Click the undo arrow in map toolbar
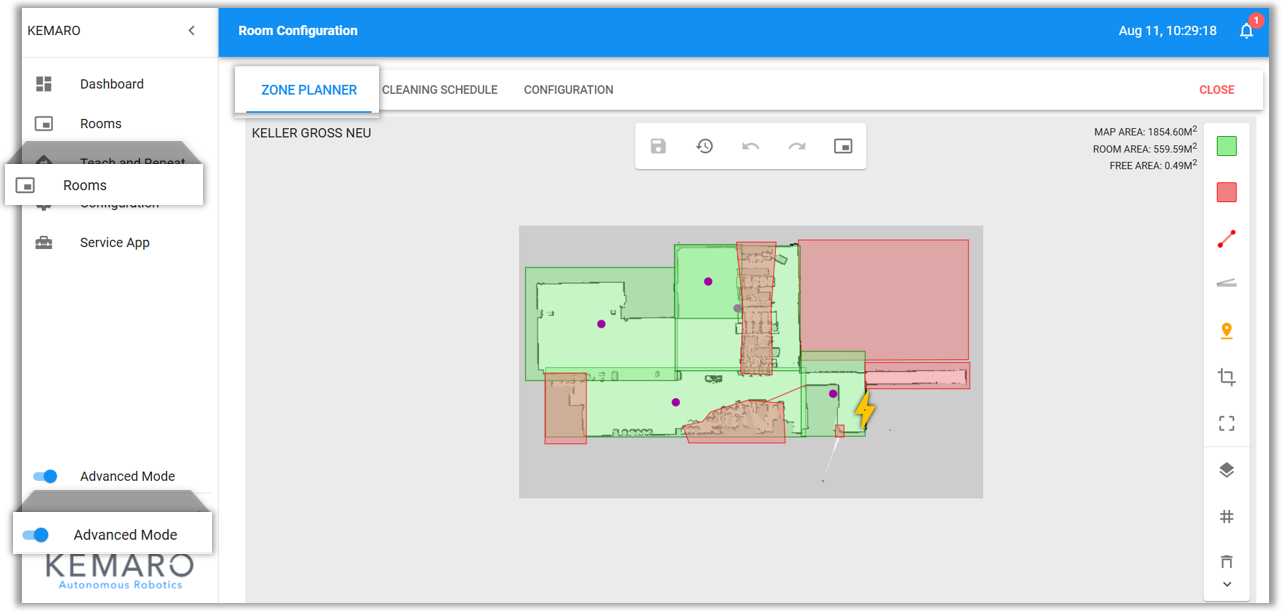This screenshot has height=612, width=1283. pyautogui.click(x=750, y=146)
